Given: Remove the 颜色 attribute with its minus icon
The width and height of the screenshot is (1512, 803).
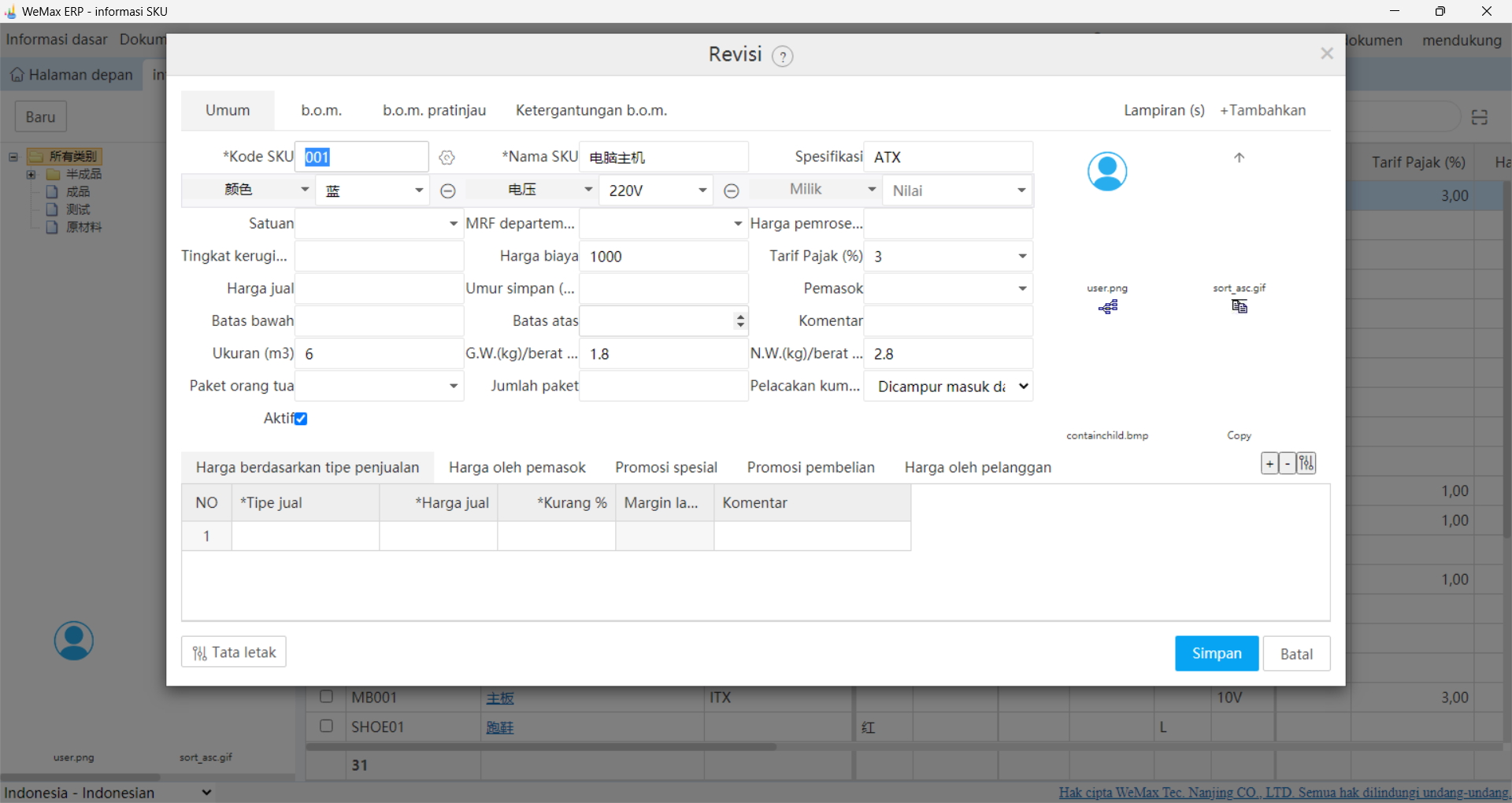Looking at the screenshot, I should point(447,191).
